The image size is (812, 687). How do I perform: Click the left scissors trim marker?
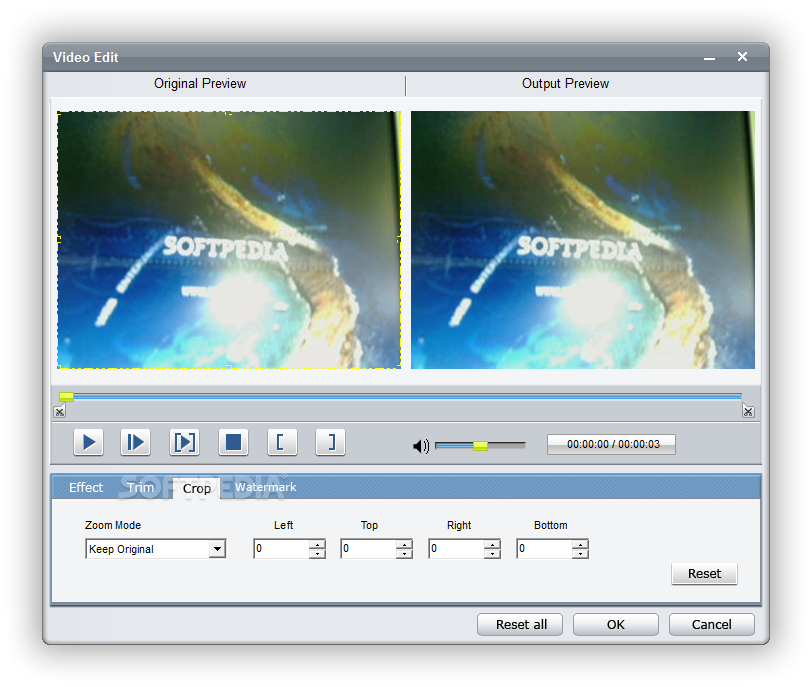pyautogui.click(x=60, y=412)
